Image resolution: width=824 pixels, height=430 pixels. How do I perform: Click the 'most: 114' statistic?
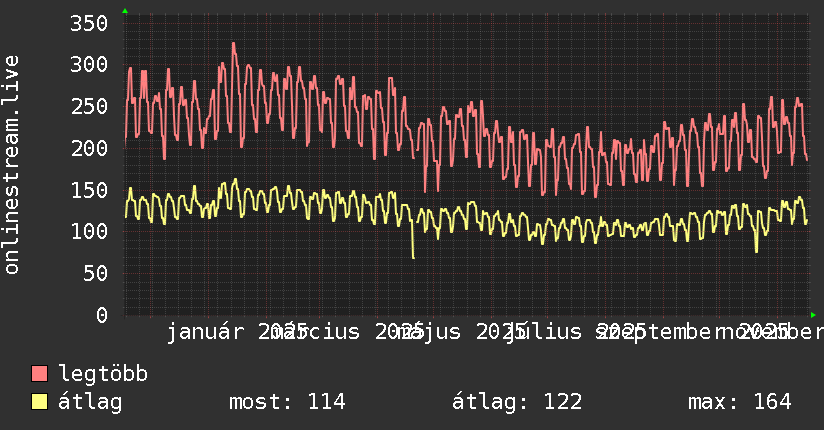point(287,402)
